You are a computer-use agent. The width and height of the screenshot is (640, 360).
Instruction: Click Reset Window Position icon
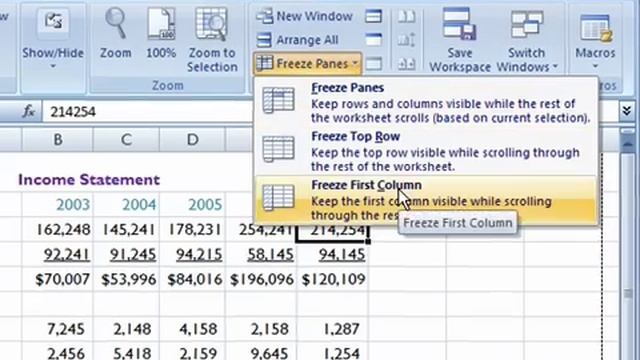point(407,64)
